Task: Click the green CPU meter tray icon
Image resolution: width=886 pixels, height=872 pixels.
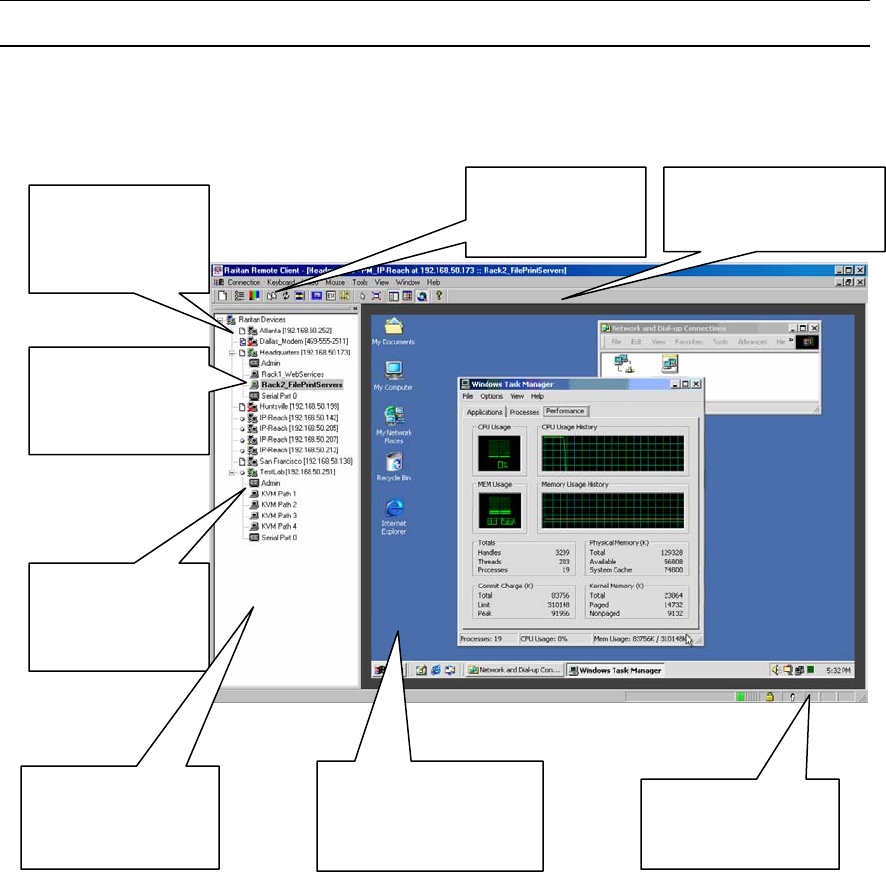Action: [x=810, y=670]
